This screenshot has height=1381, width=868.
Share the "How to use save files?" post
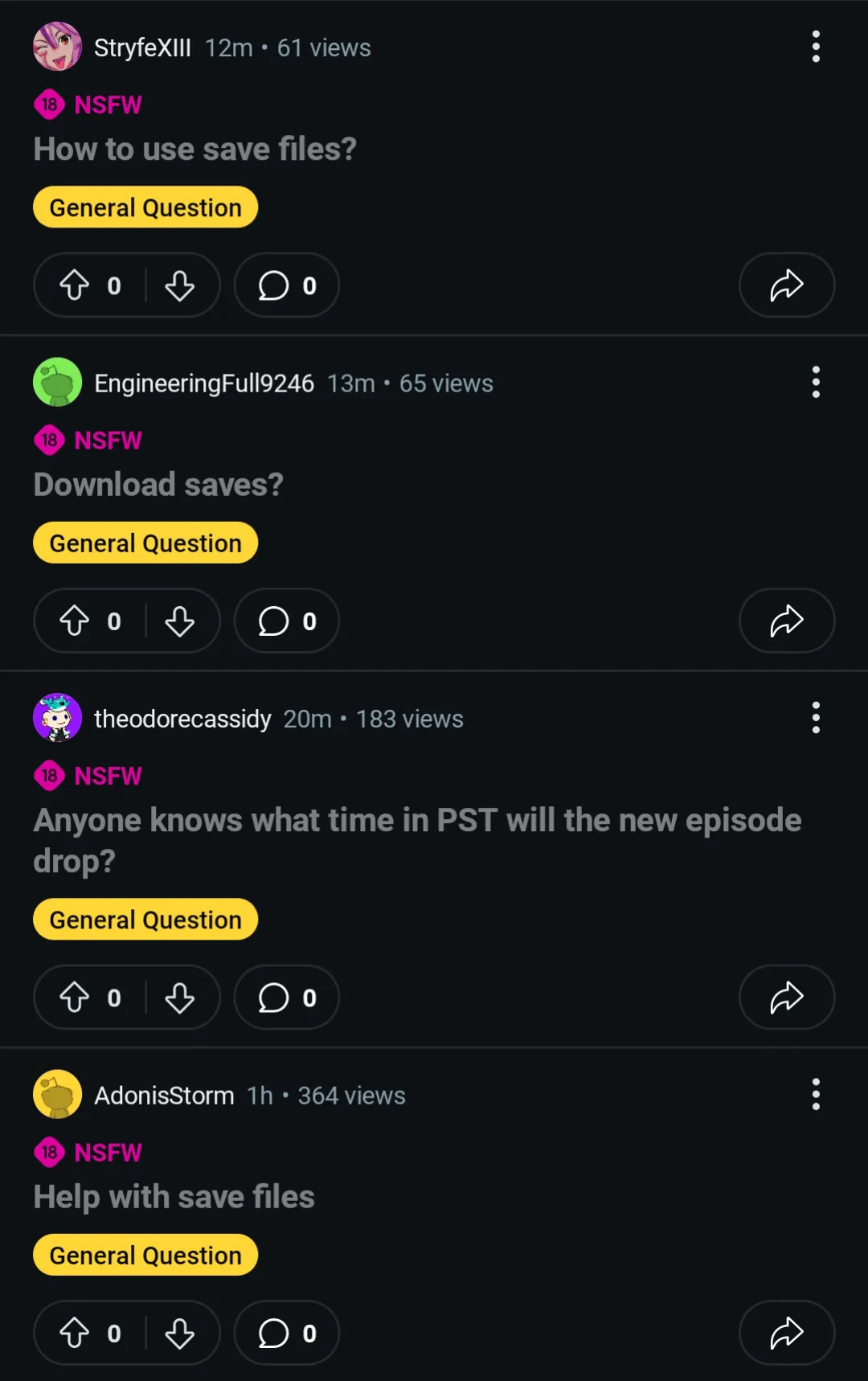pyautogui.click(x=786, y=285)
